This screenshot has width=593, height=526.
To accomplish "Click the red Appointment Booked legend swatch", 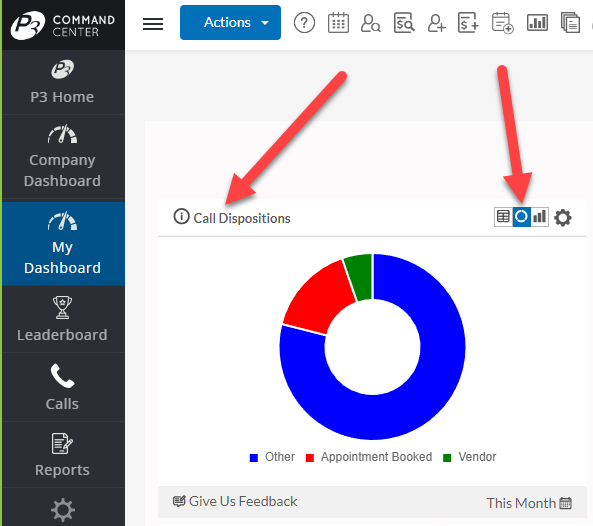I will pos(310,458).
